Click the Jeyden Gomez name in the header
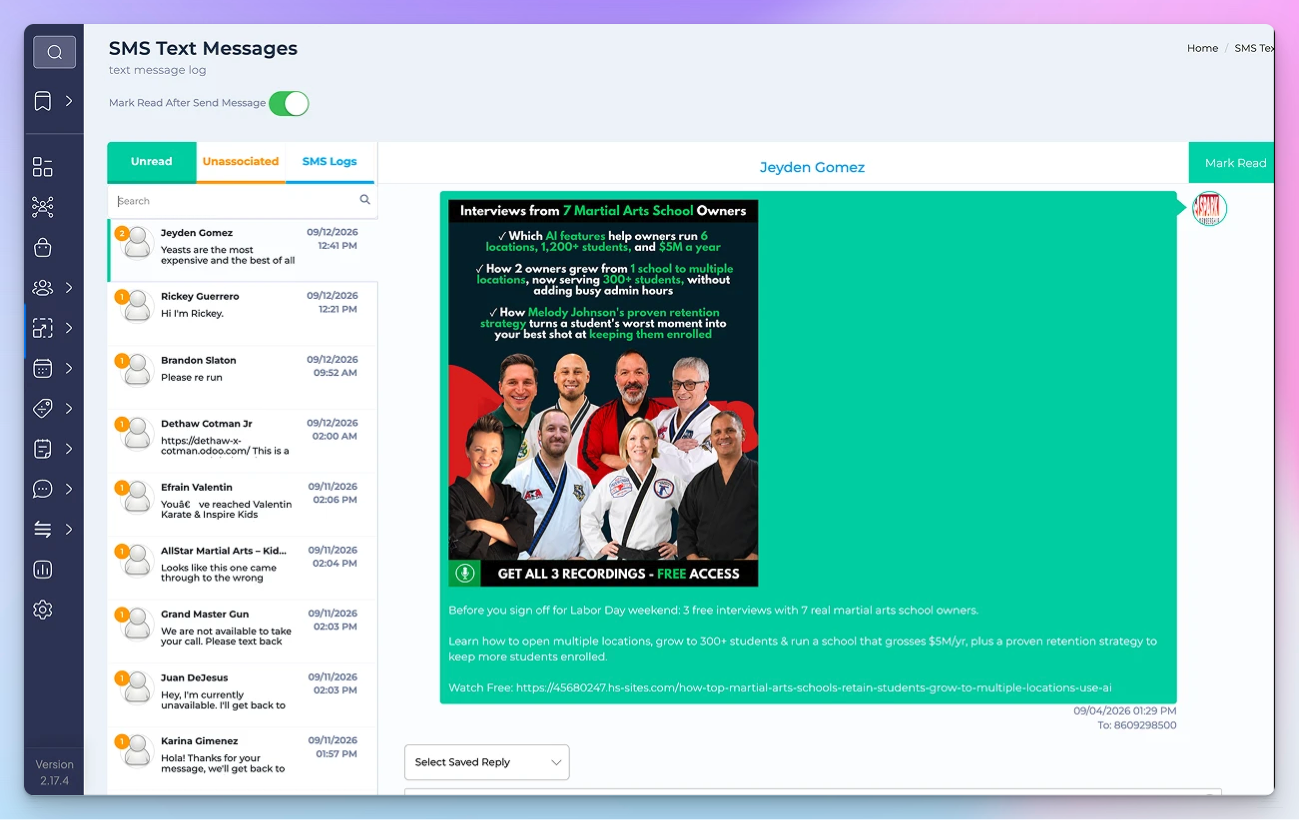 [812, 167]
